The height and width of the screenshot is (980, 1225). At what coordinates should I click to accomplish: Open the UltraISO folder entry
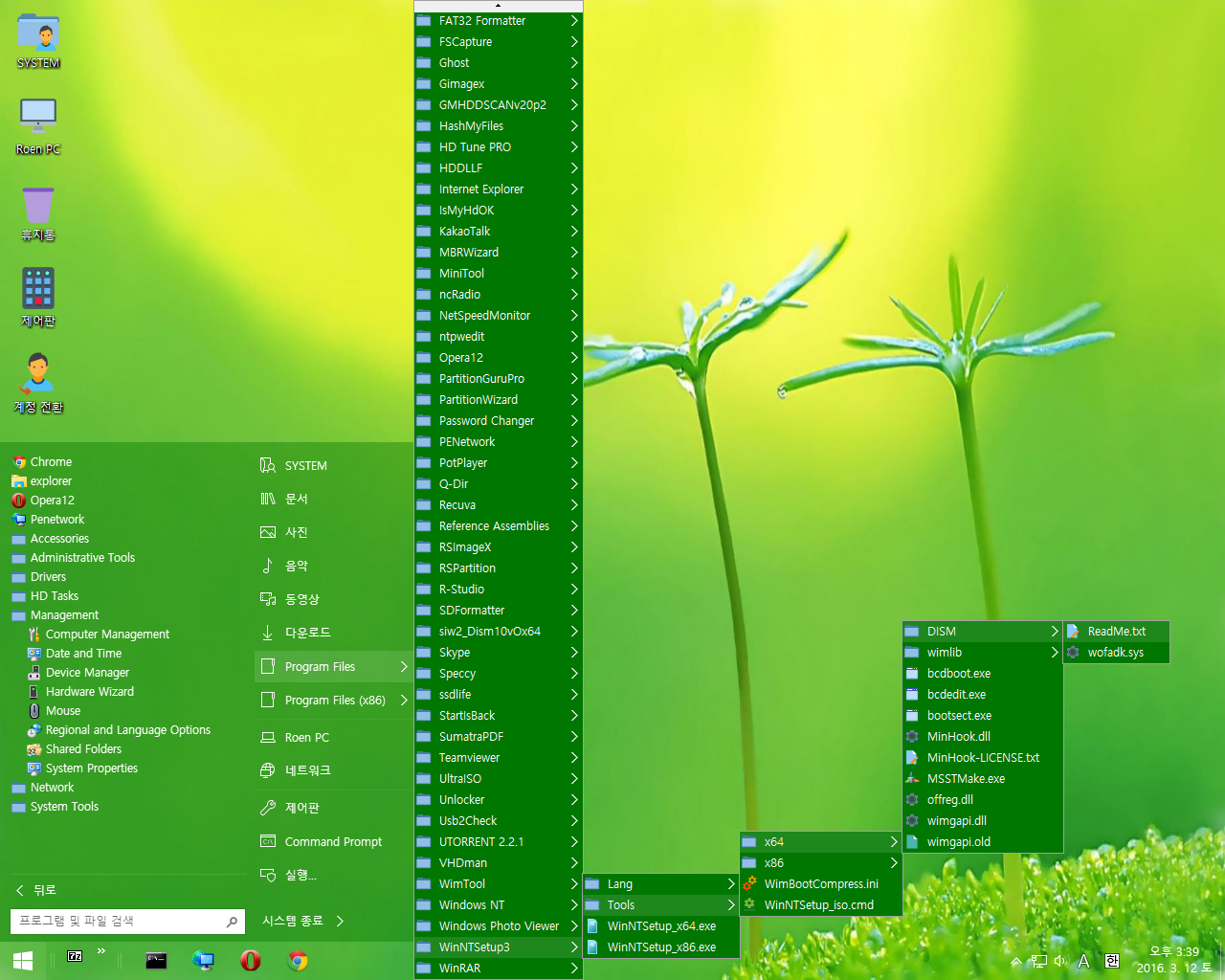pyautogui.click(x=499, y=779)
